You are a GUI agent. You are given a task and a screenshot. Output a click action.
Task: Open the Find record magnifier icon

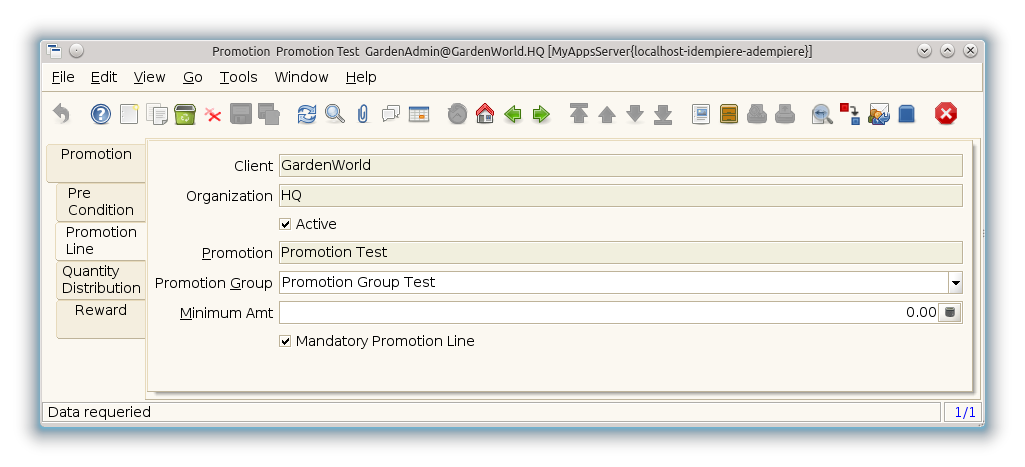334,114
